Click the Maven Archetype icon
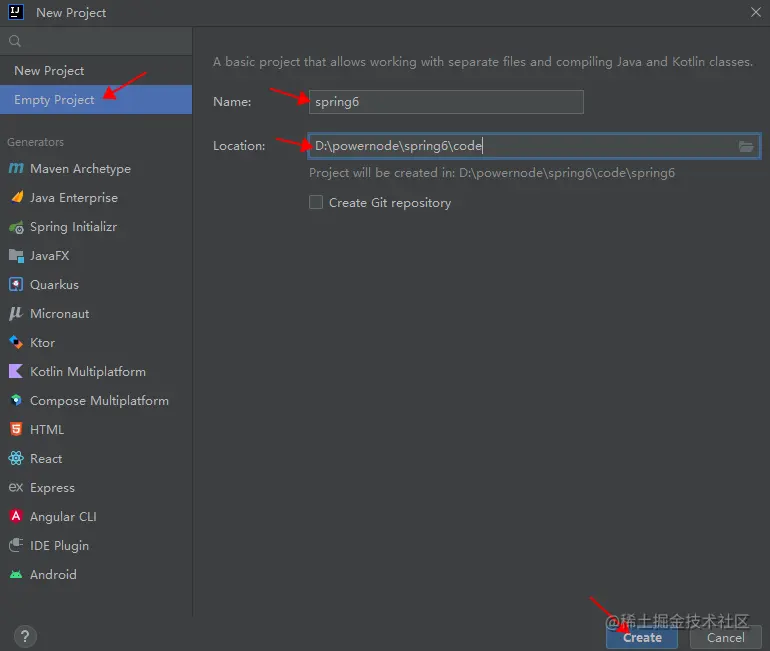The image size is (770, 651). point(16,168)
